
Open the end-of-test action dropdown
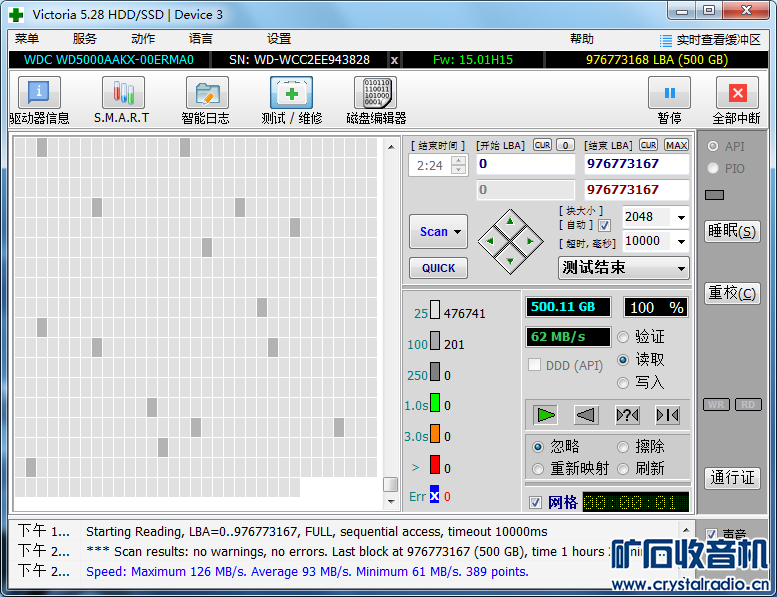coord(681,269)
